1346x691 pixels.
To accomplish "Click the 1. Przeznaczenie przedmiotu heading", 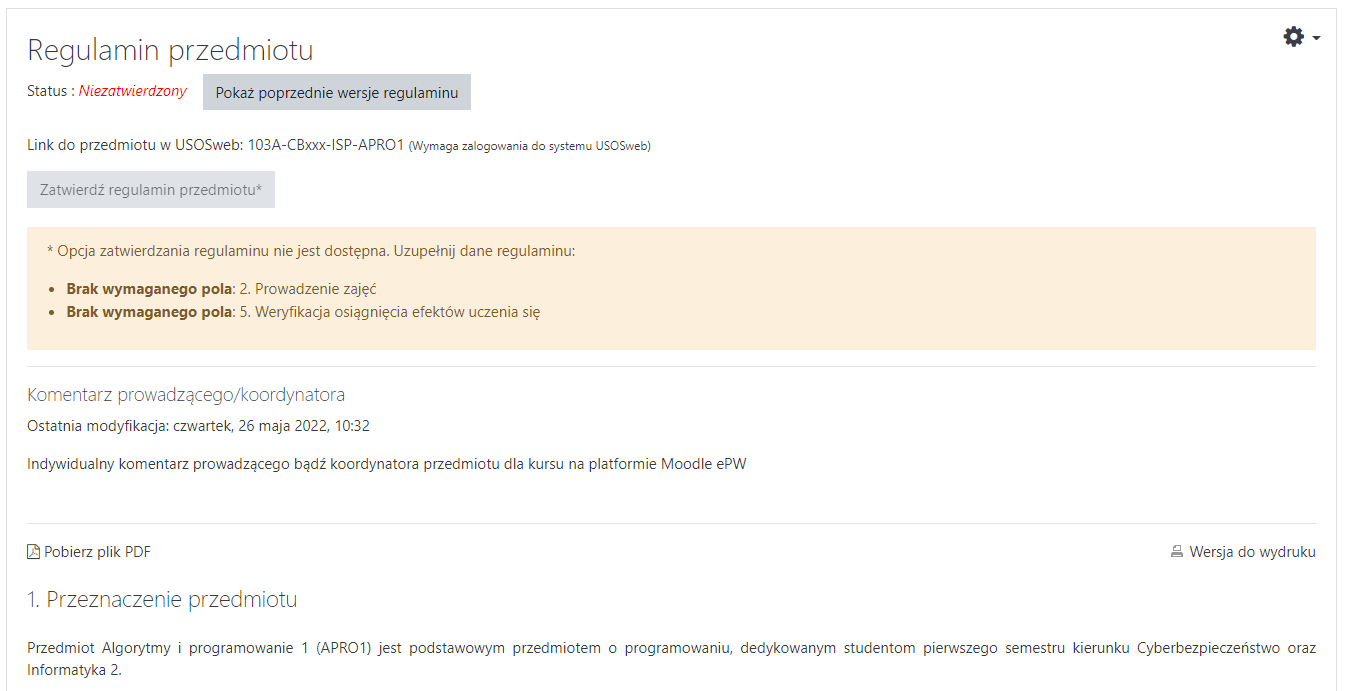I will (162, 600).
